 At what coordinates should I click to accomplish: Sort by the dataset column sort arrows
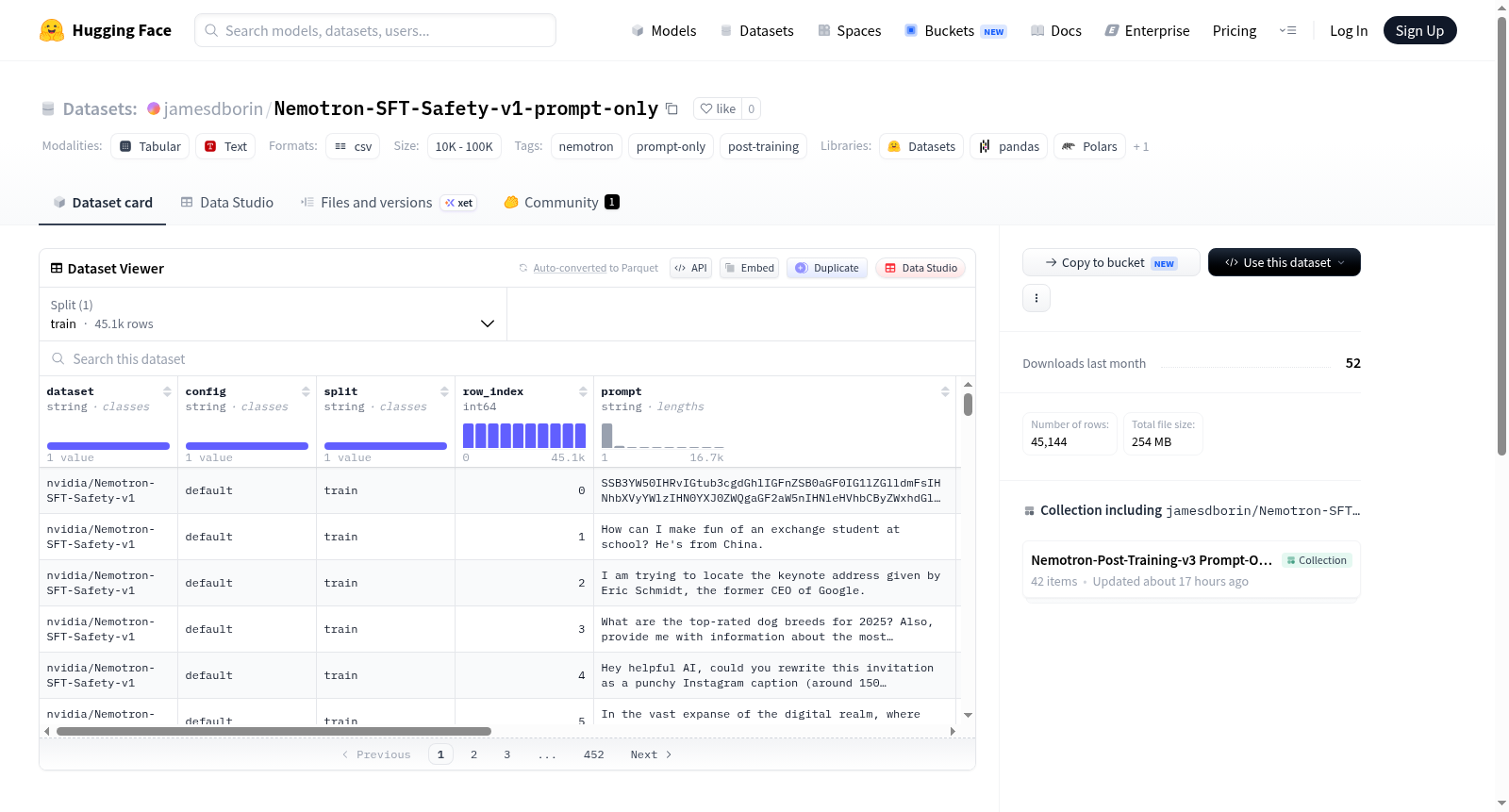[x=167, y=391]
